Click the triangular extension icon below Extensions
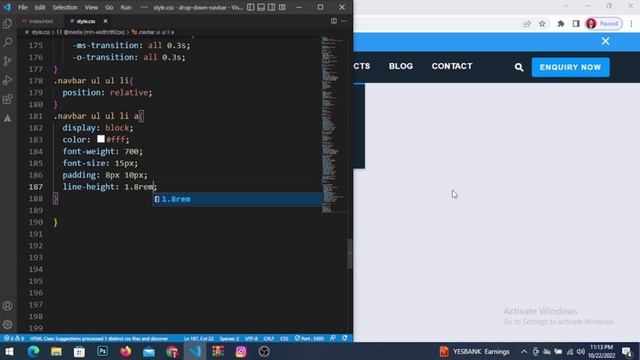 pos(7,118)
